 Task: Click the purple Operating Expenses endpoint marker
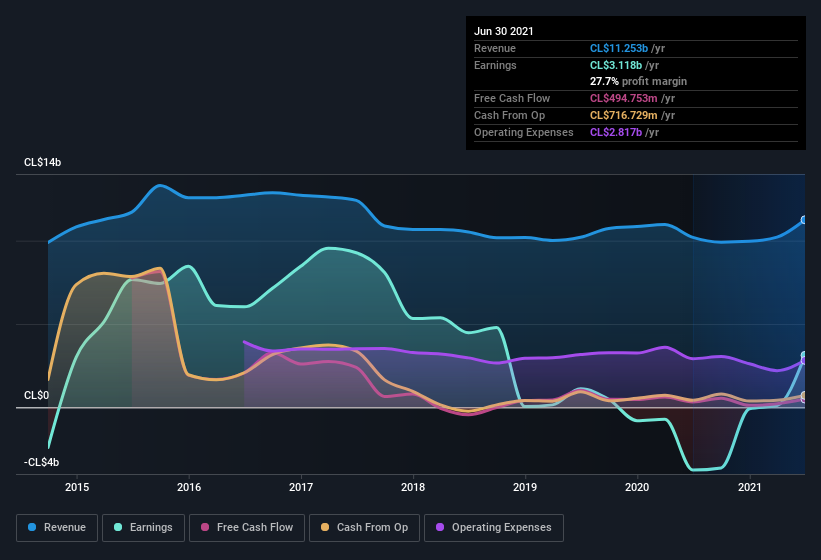click(x=804, y=361)
